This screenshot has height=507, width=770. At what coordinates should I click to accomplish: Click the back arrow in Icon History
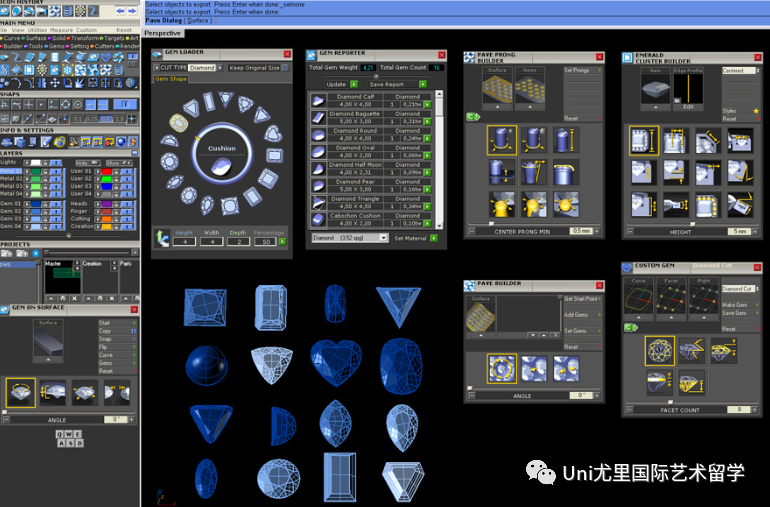tap(120, 11)
